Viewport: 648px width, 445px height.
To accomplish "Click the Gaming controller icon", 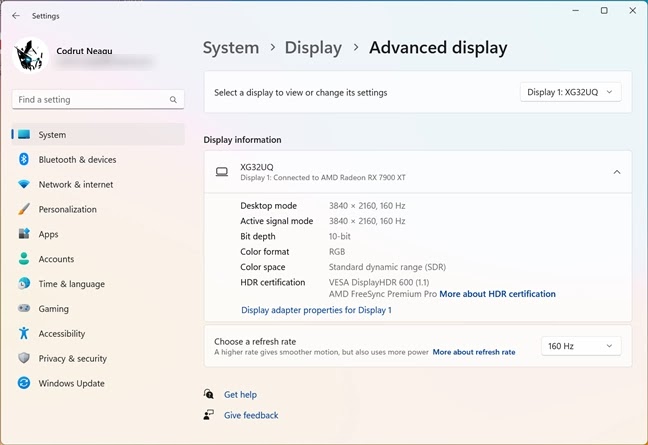I will coord(24,309).
